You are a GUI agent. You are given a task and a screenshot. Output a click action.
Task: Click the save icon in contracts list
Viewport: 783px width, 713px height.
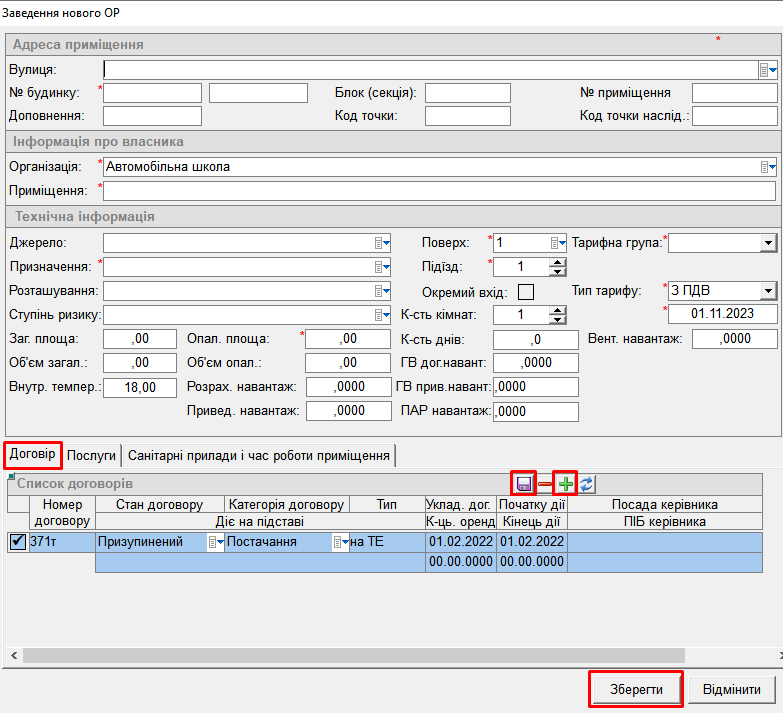click(x=523, y=484)
